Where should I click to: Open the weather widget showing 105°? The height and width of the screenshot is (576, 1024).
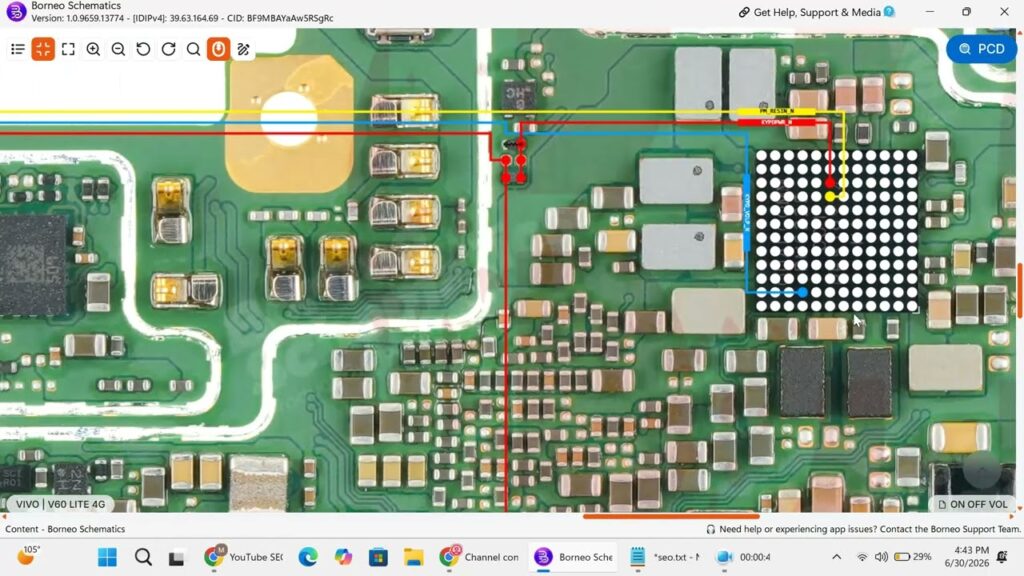[x=27, y=556]
